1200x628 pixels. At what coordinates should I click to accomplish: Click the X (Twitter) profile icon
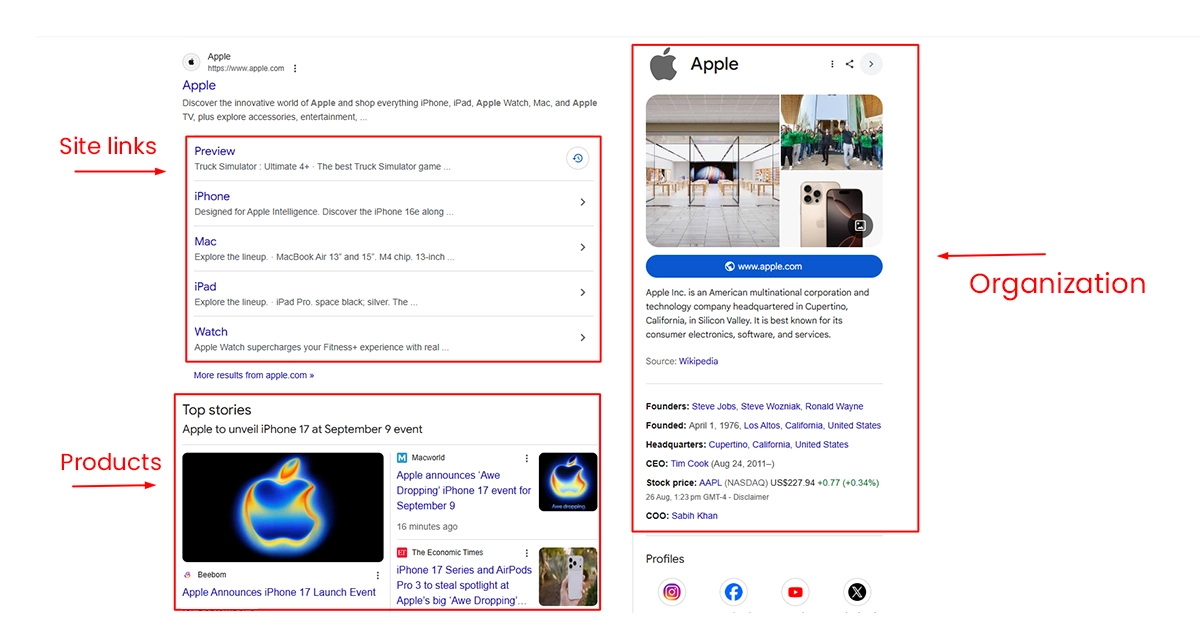[x=857, y=592]
